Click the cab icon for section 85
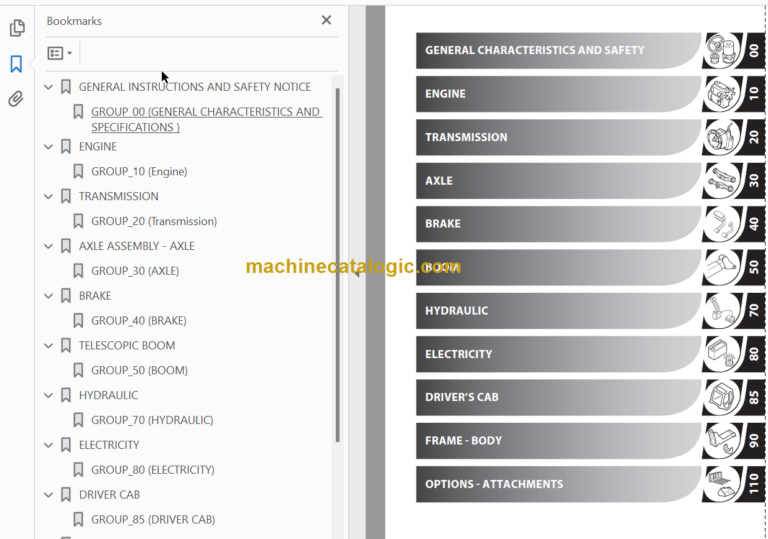 721,397
